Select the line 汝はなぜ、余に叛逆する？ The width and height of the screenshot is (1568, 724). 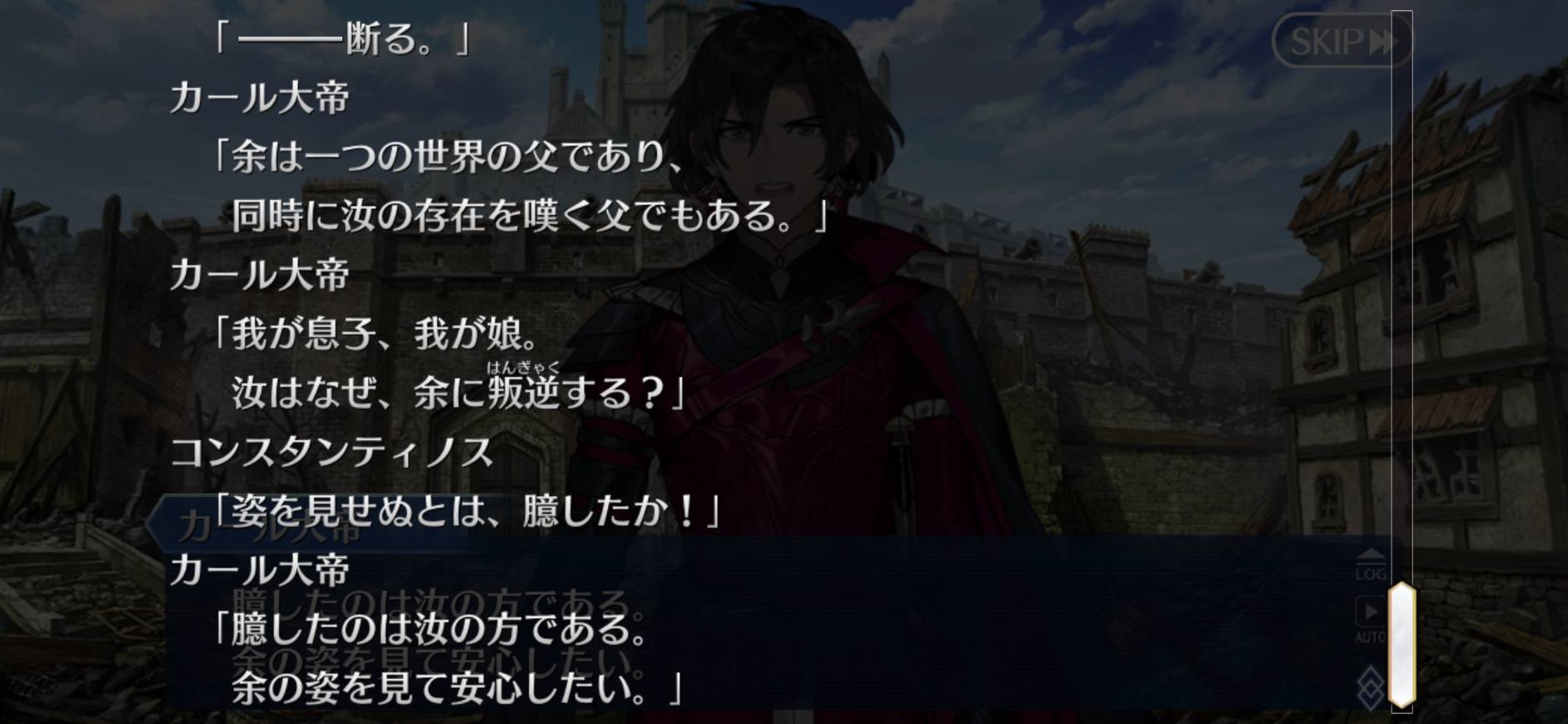pyautogui.click(x=457, y=392)
